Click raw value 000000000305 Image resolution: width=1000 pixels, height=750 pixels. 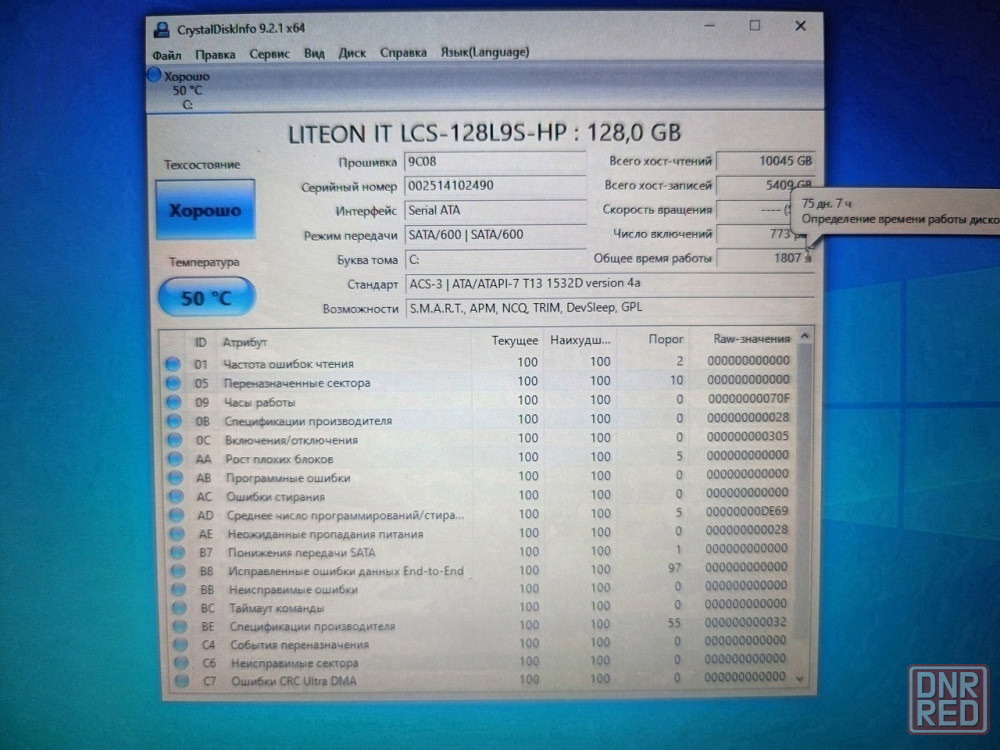(x=748, y=436)
